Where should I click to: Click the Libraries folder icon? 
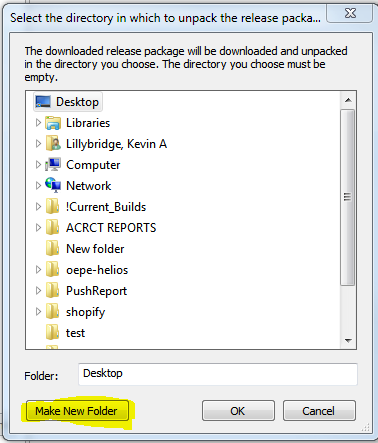coord(53,123)
